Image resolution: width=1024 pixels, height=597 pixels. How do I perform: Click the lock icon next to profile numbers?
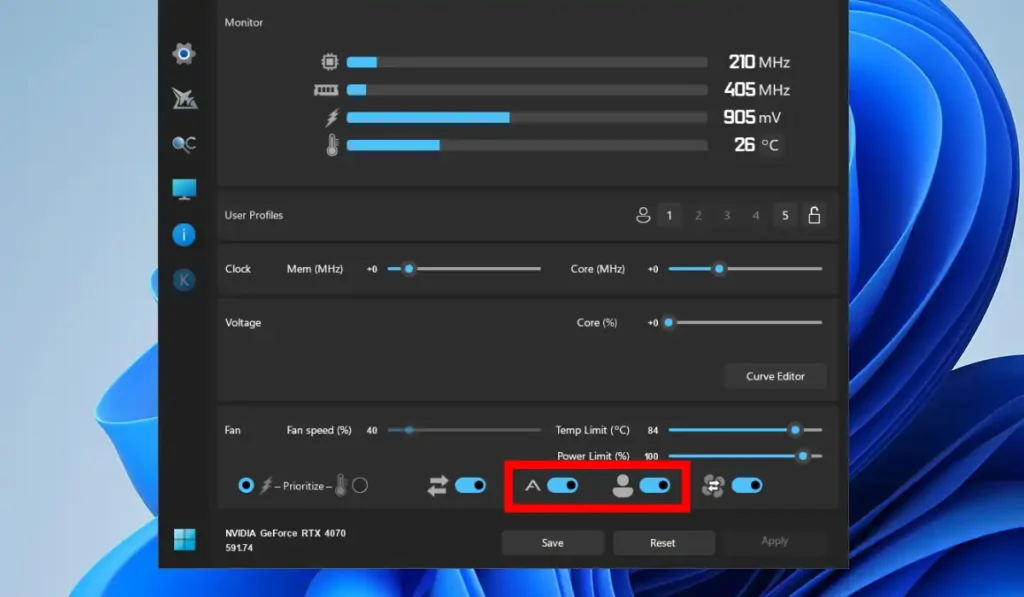[814, 214]
